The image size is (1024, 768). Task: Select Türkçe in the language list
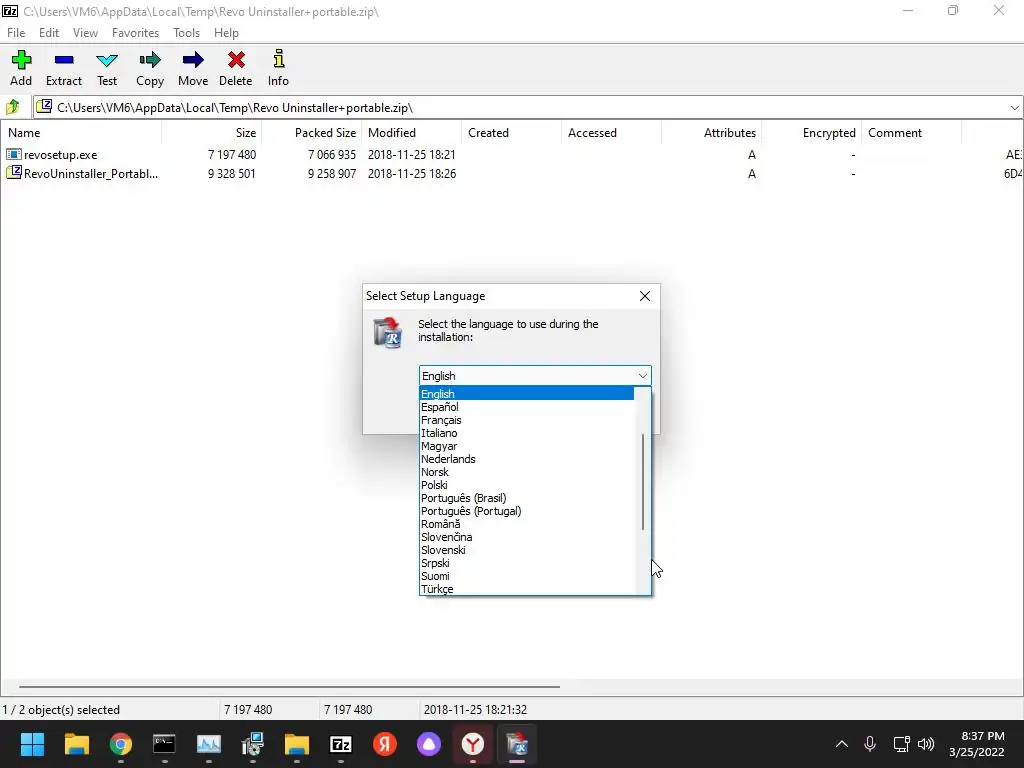526,589
